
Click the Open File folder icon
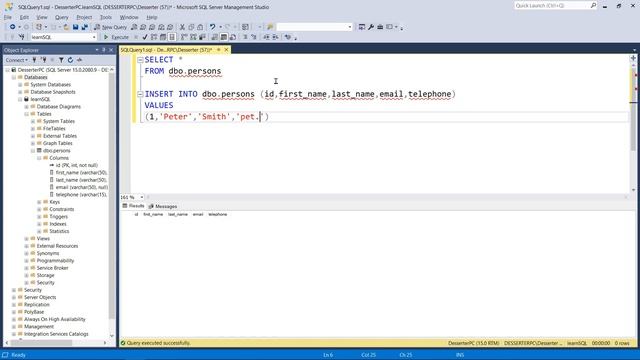[66, 27]
